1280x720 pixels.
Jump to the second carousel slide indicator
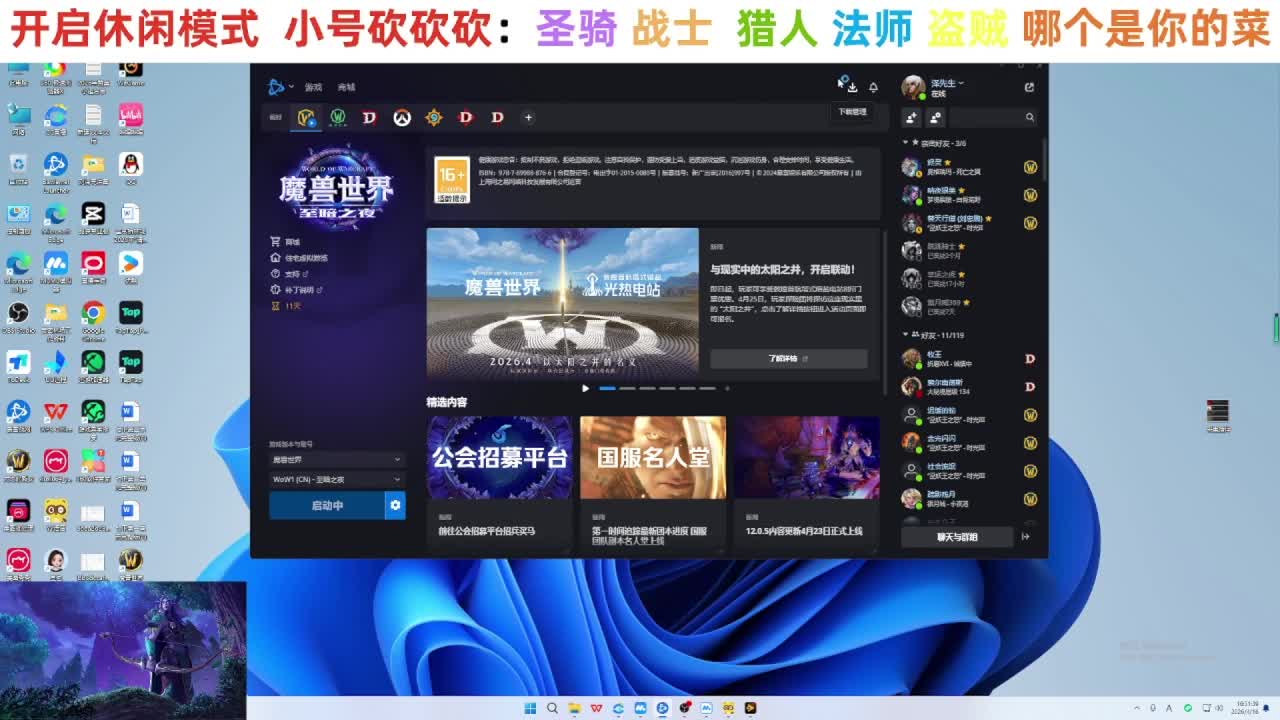(x=627, y=388)
